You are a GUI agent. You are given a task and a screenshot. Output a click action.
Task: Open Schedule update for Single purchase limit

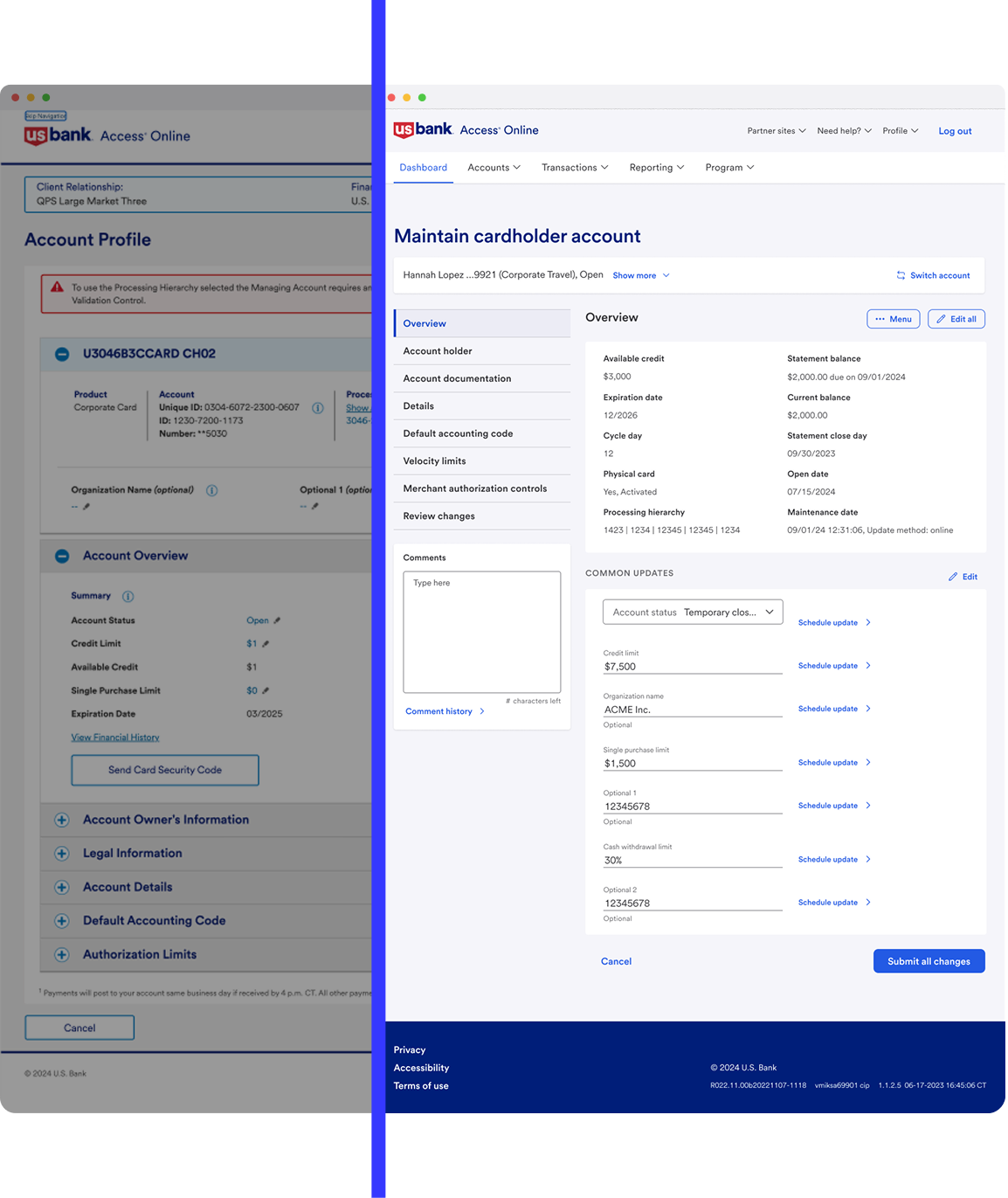[834, 763]
